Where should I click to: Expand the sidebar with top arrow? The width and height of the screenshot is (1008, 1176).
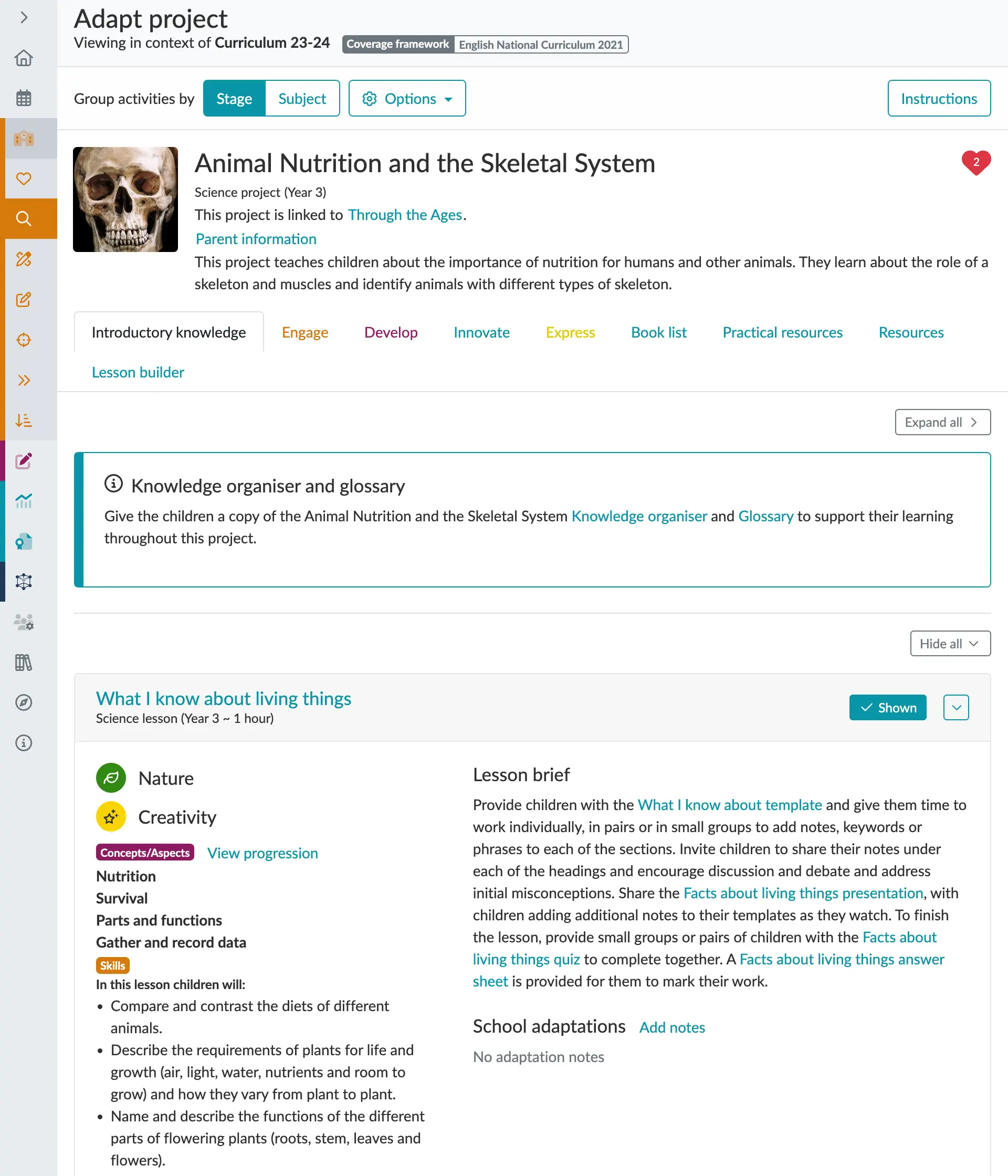click(x=23, y=18)
